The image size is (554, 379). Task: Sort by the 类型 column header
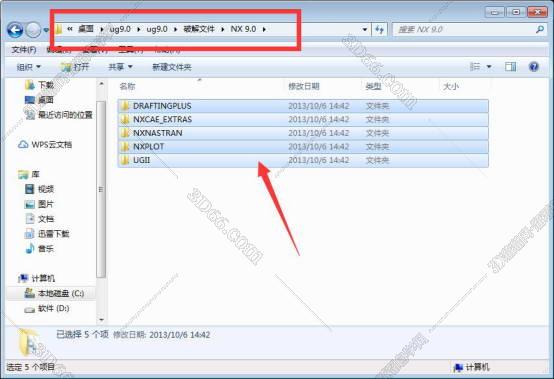(x=373, y=86)
